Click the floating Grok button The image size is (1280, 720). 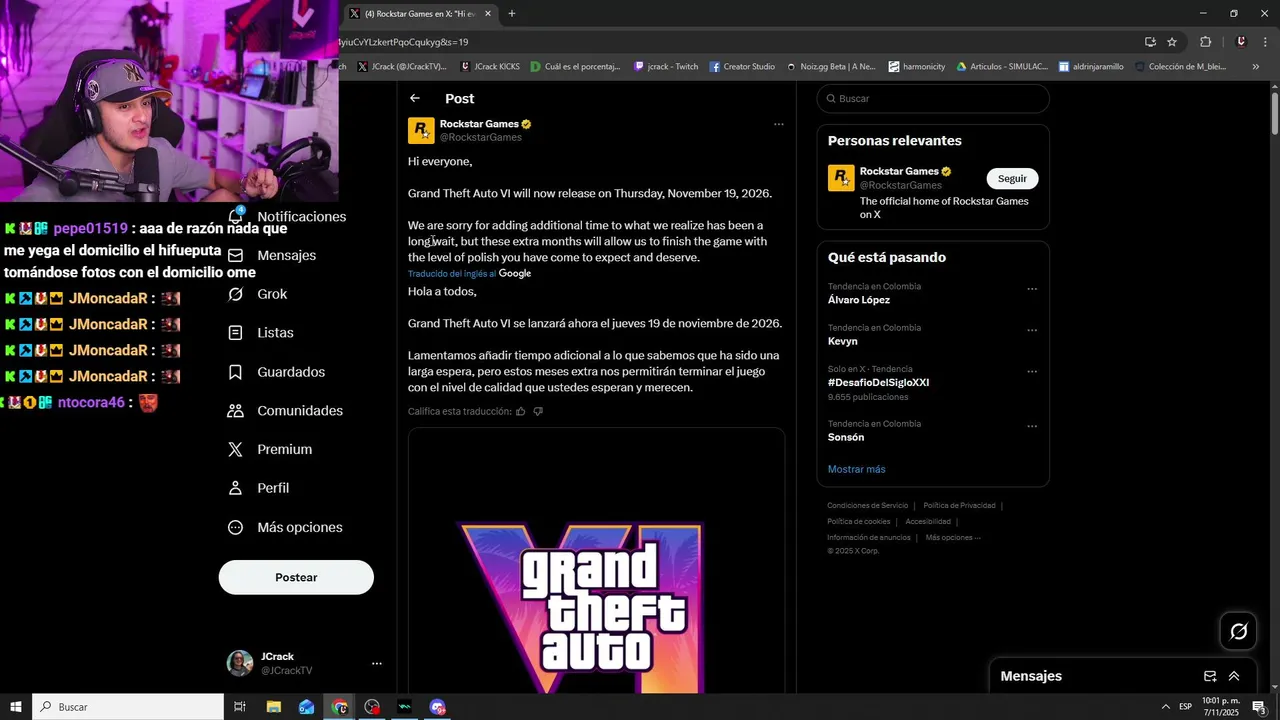[x=1238, y=631]
